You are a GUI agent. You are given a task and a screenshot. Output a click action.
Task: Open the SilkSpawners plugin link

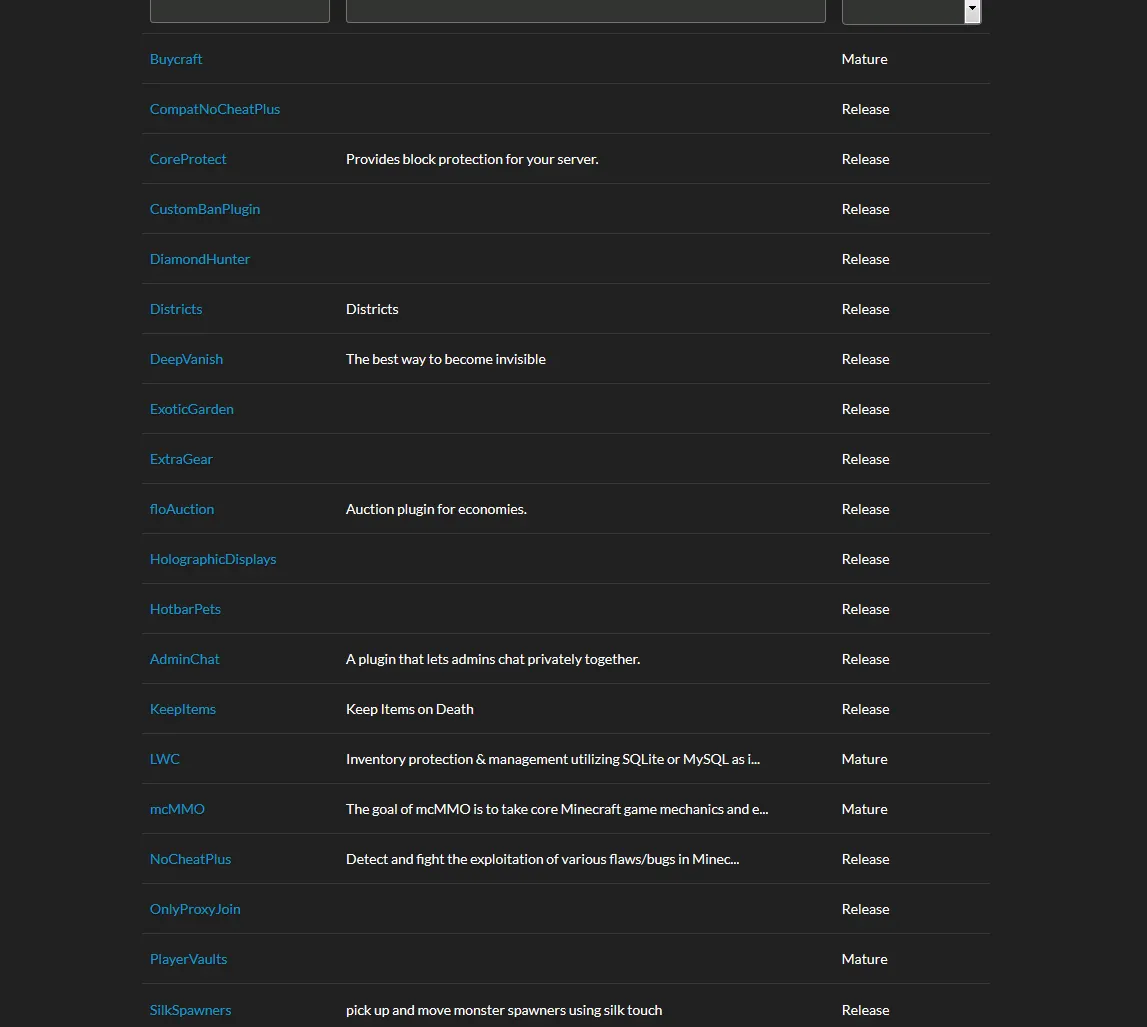pos(190,1010)
